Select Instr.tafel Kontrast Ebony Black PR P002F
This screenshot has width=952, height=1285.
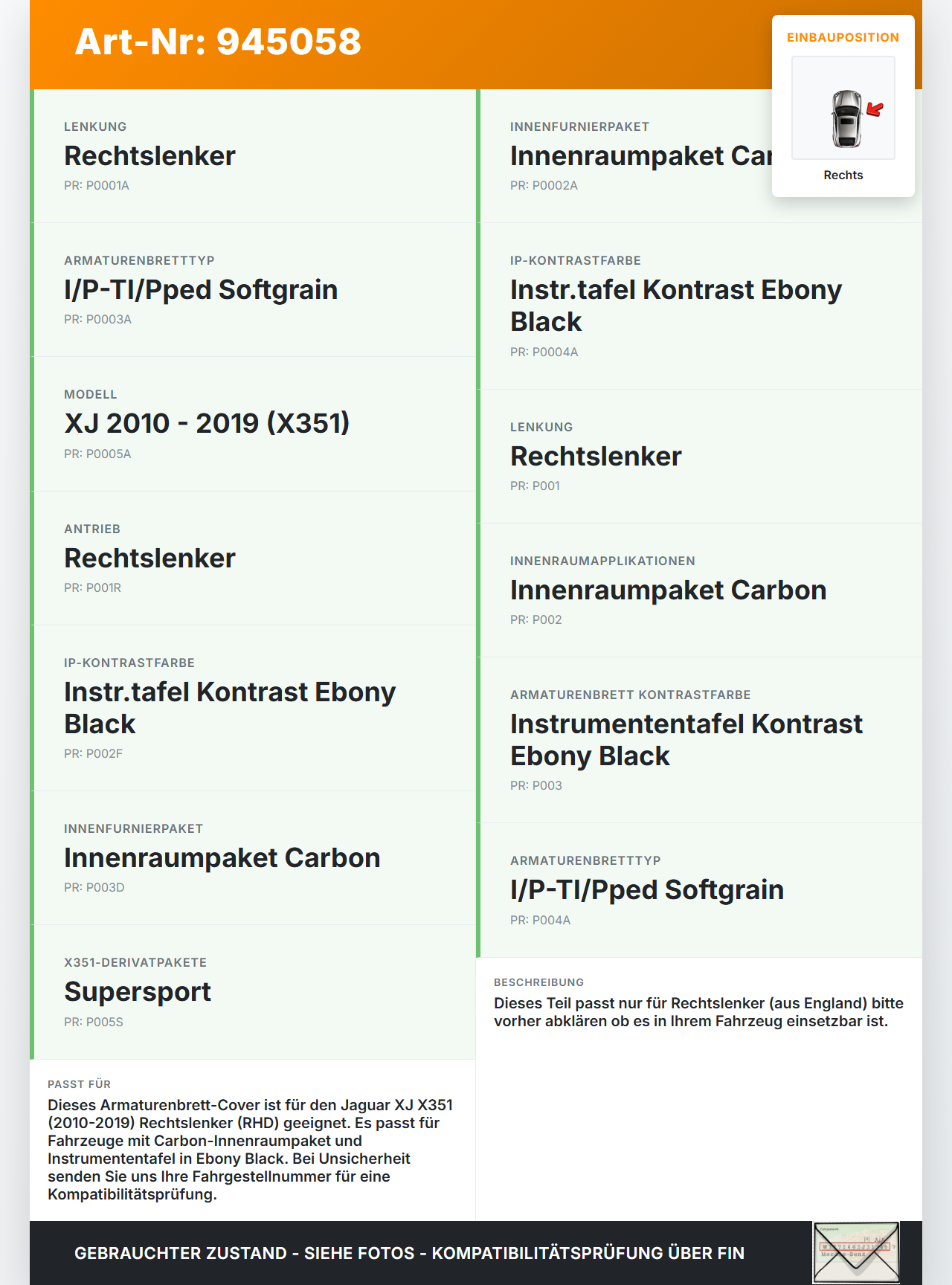tap(253, 708)
